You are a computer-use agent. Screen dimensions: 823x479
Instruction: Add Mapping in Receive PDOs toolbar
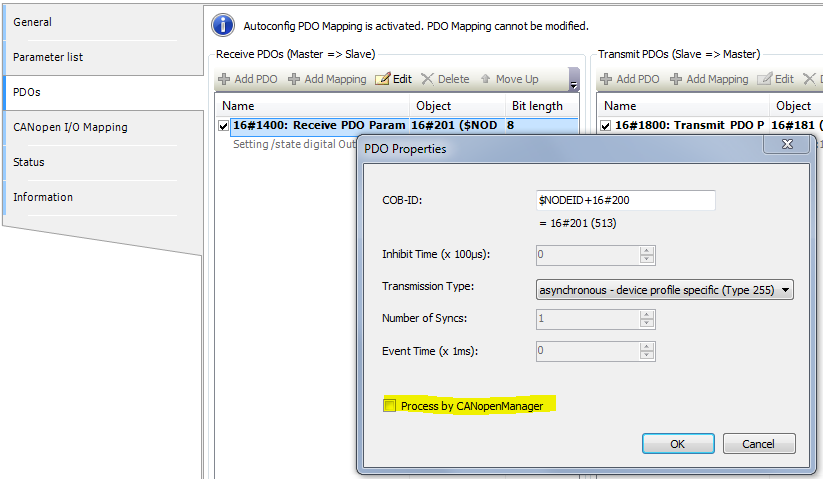(327, 79)
